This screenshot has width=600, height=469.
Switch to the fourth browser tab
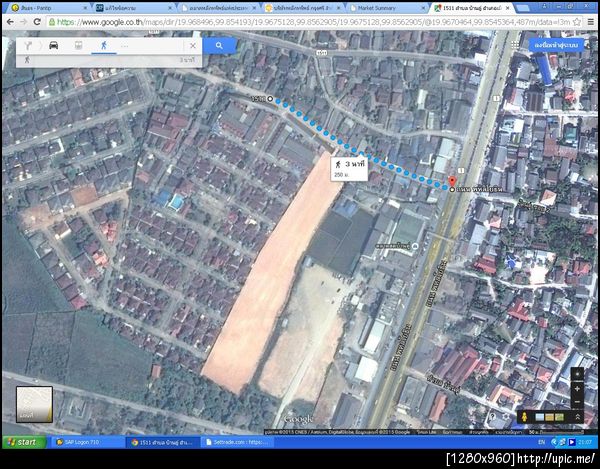pos(304,8)
